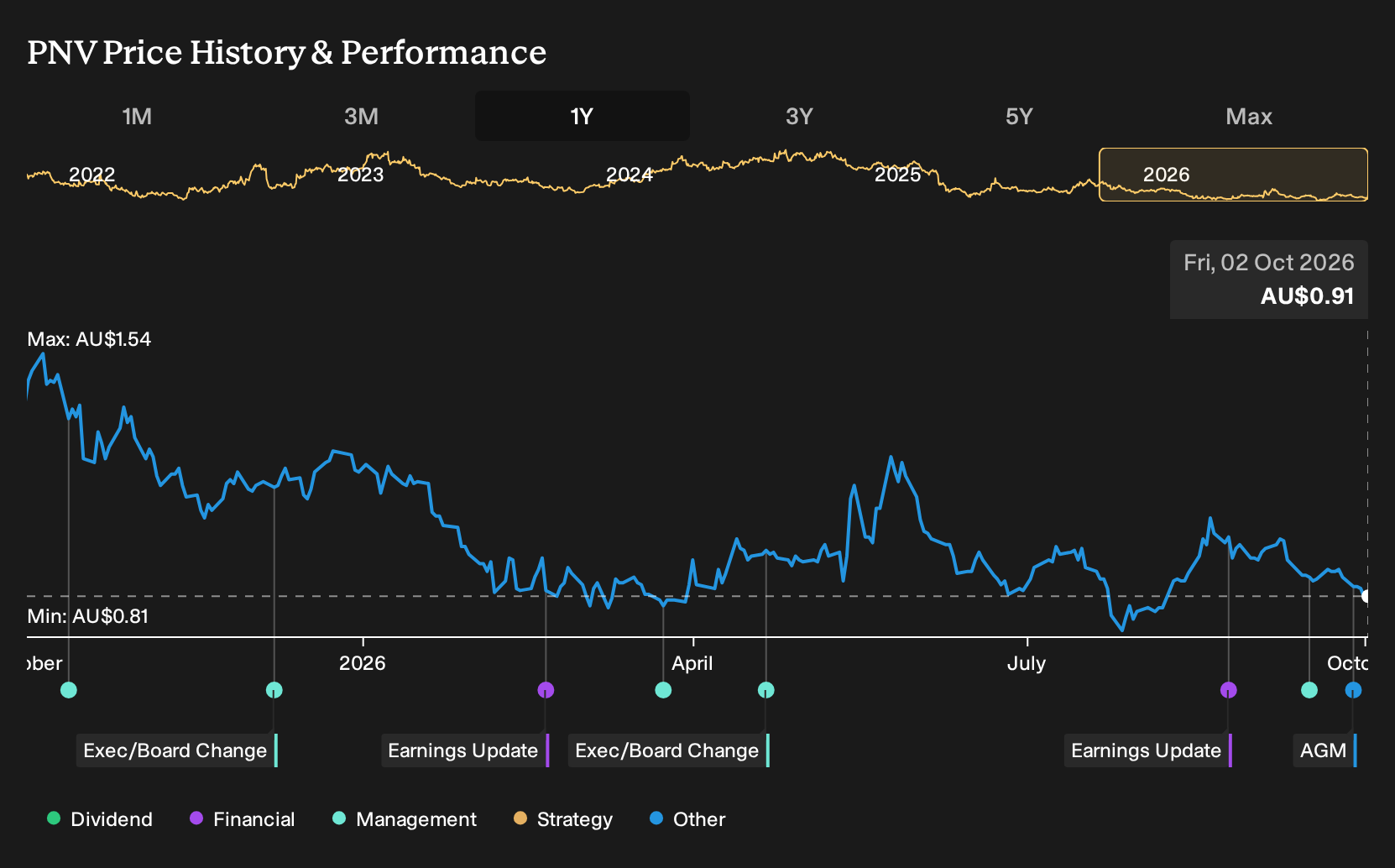Viewport: 1395px width, 868px height.
Task: Jump to 2024 in the overview chart
Action: 630,175
